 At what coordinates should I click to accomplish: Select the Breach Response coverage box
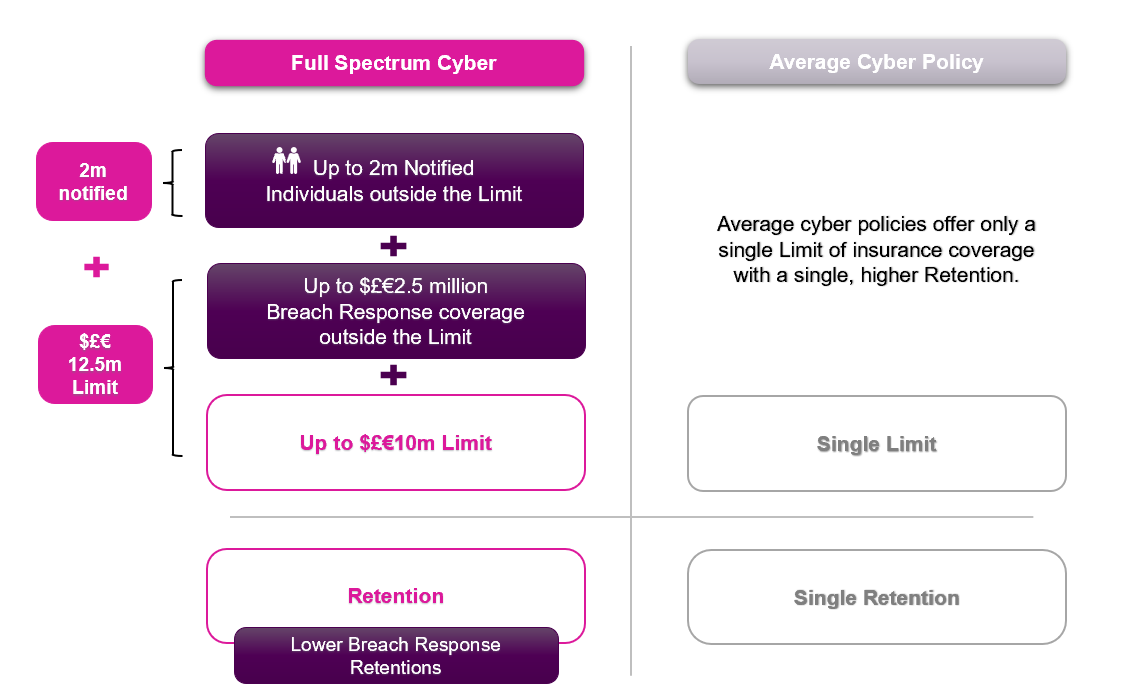pos(396,311)
